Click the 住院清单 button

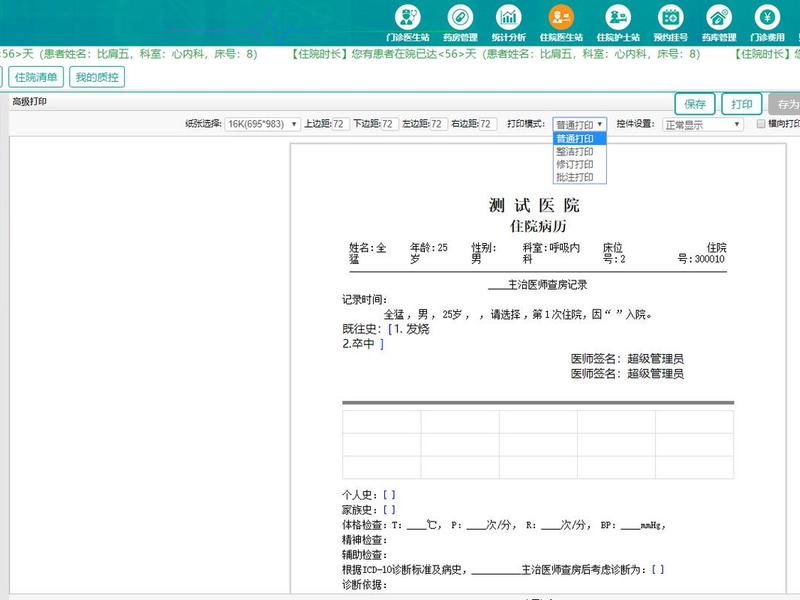pos(36,77)
